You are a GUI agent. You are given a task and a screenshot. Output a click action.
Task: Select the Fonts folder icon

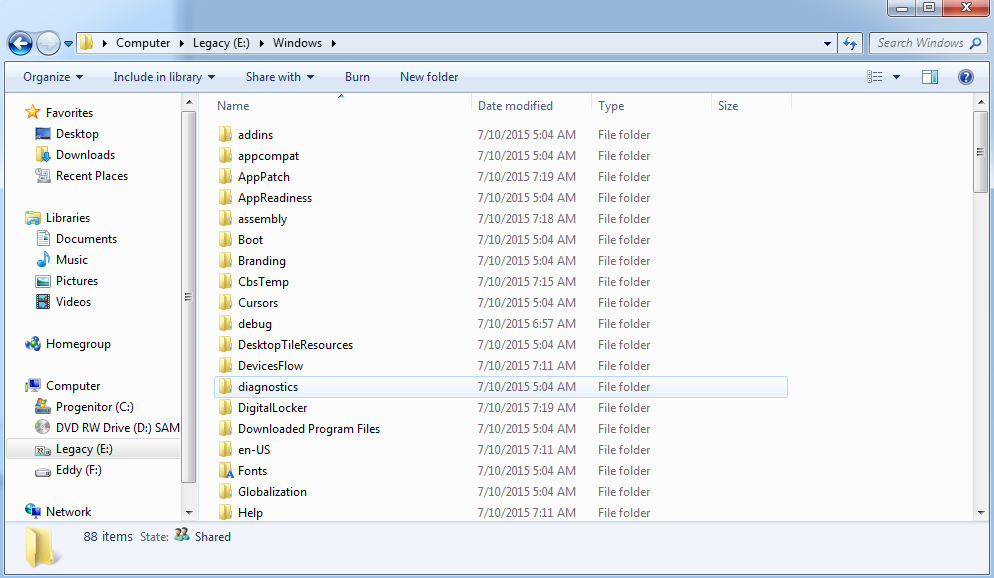(226, 470)
